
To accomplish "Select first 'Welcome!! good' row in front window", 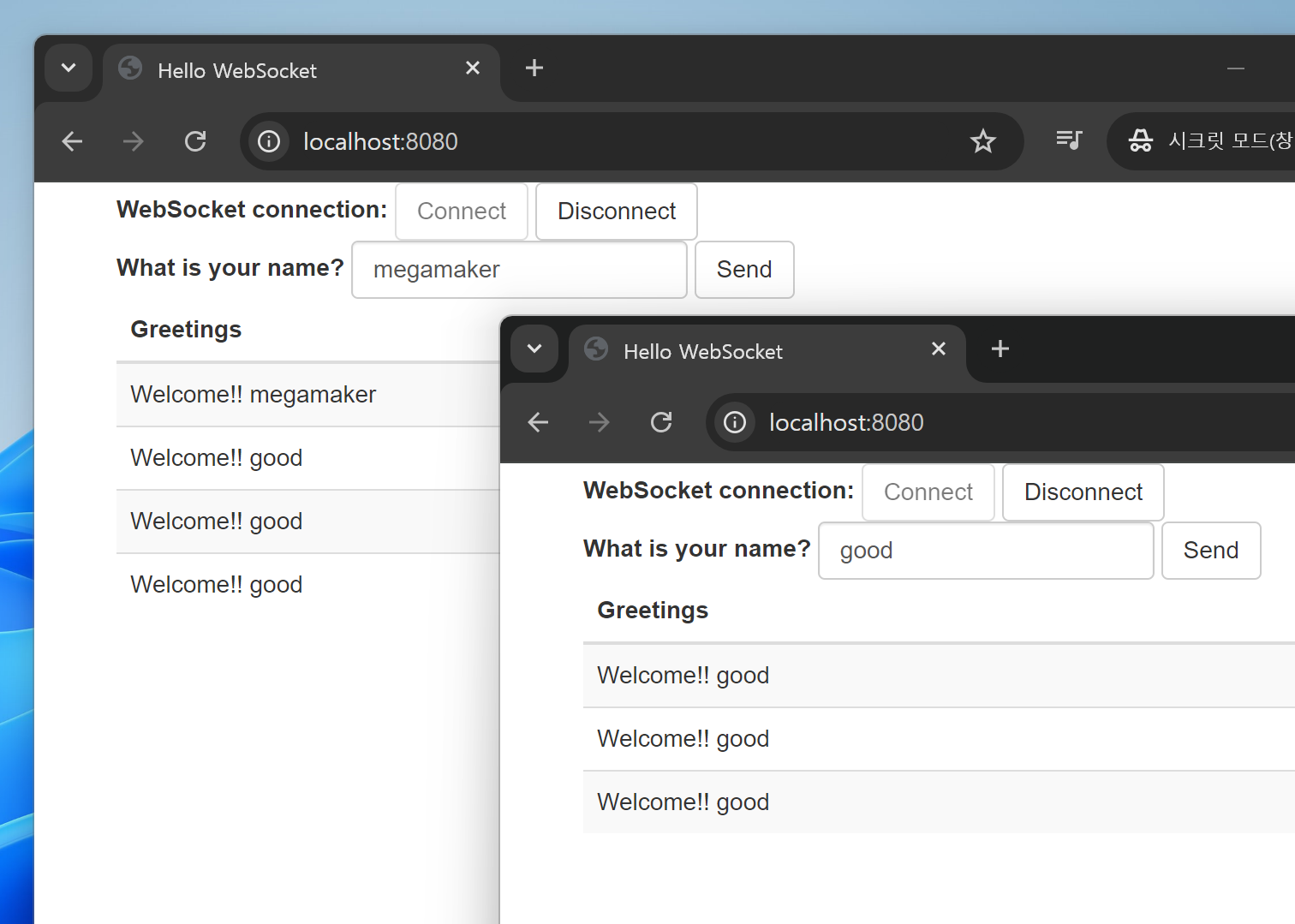I will tap(939, 676).
